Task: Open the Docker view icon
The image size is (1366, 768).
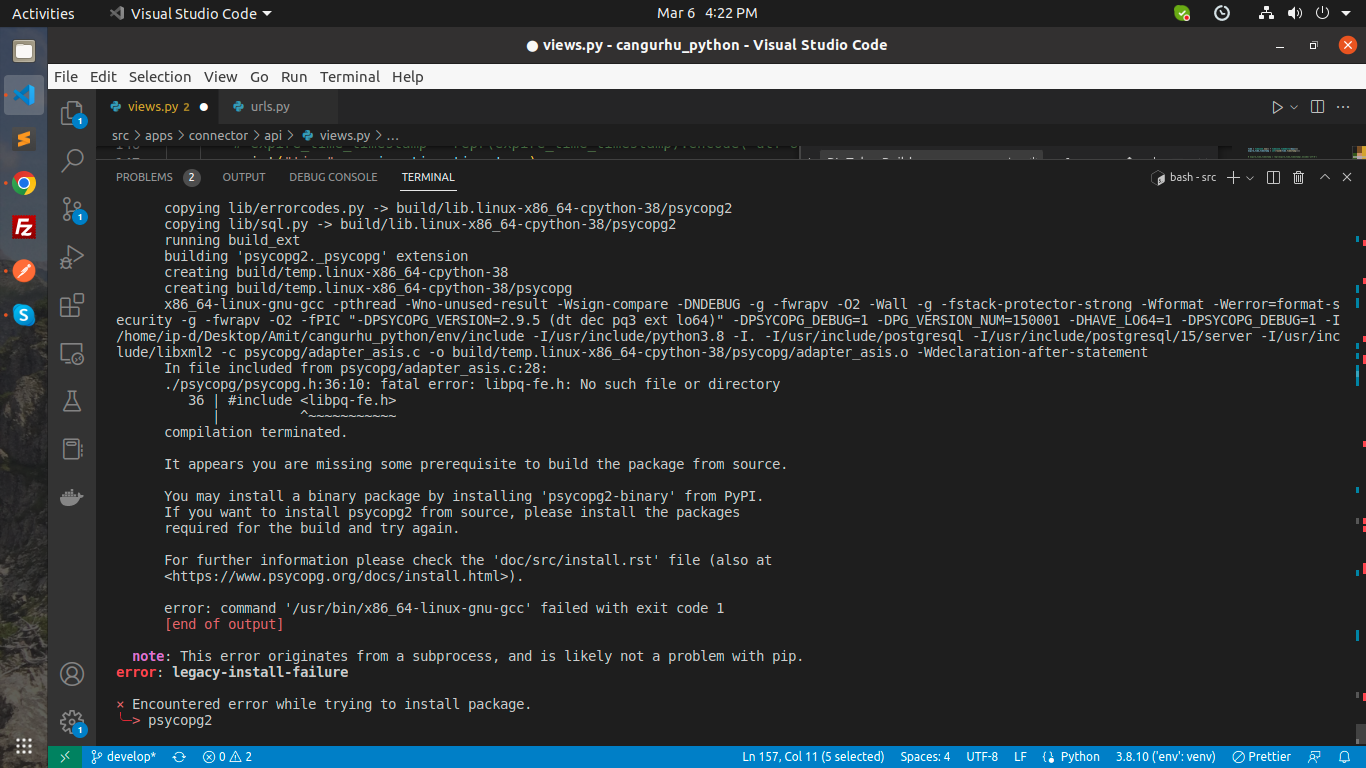Action: (72, 497)
